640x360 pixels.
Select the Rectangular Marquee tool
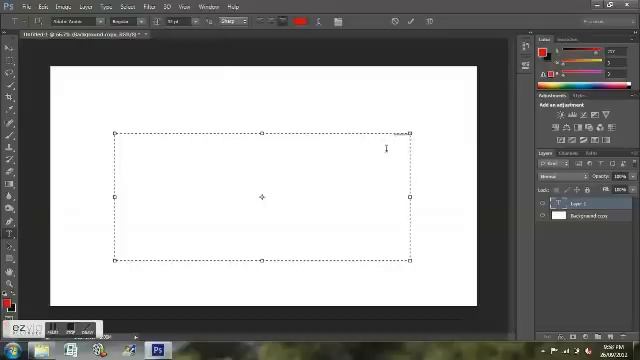coord(9,61)
